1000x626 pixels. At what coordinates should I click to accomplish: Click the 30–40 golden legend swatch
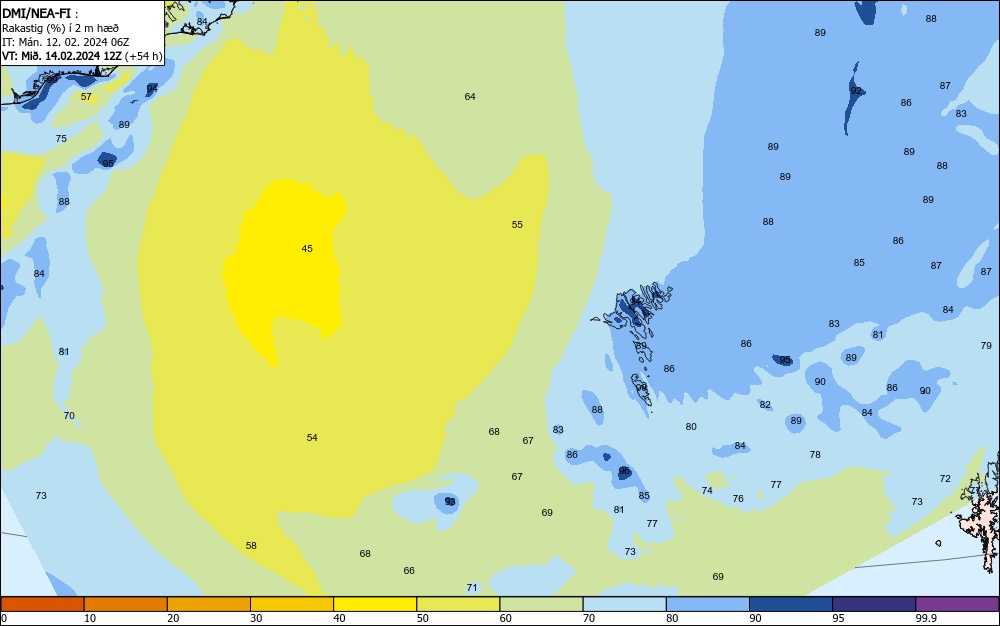[x=292, y=604]
